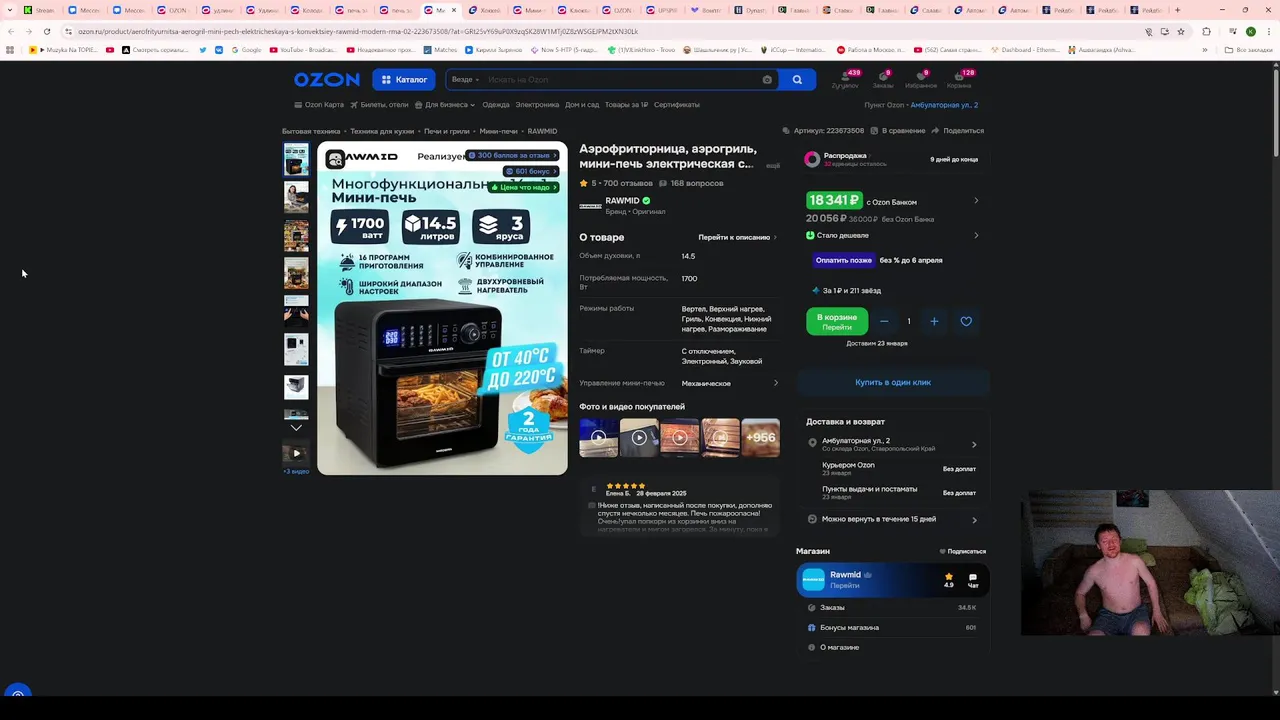Open the +956 customer photos tile
Screen dimensions: 1280x720
(760, 437)
